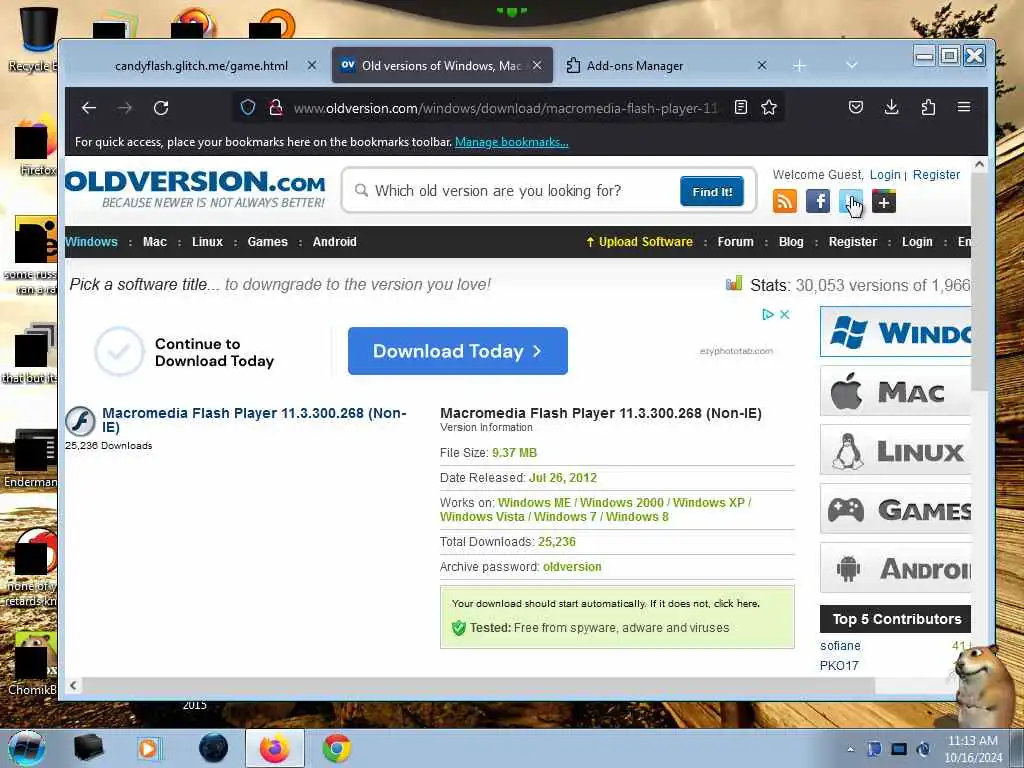Open the Windows category sidebar banner
Screen dimensions: 1024x768
pos(895,332)
